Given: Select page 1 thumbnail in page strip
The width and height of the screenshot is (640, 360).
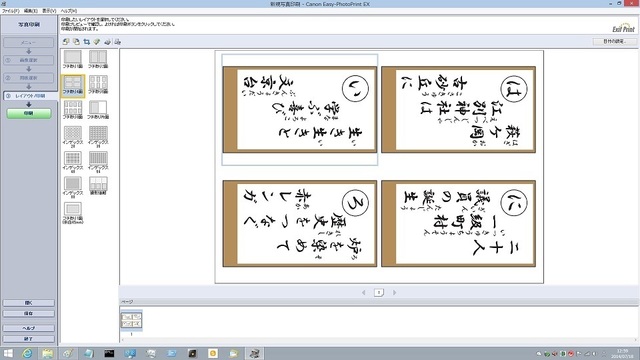Looking at the screenshot, I should tap(131, 320).
